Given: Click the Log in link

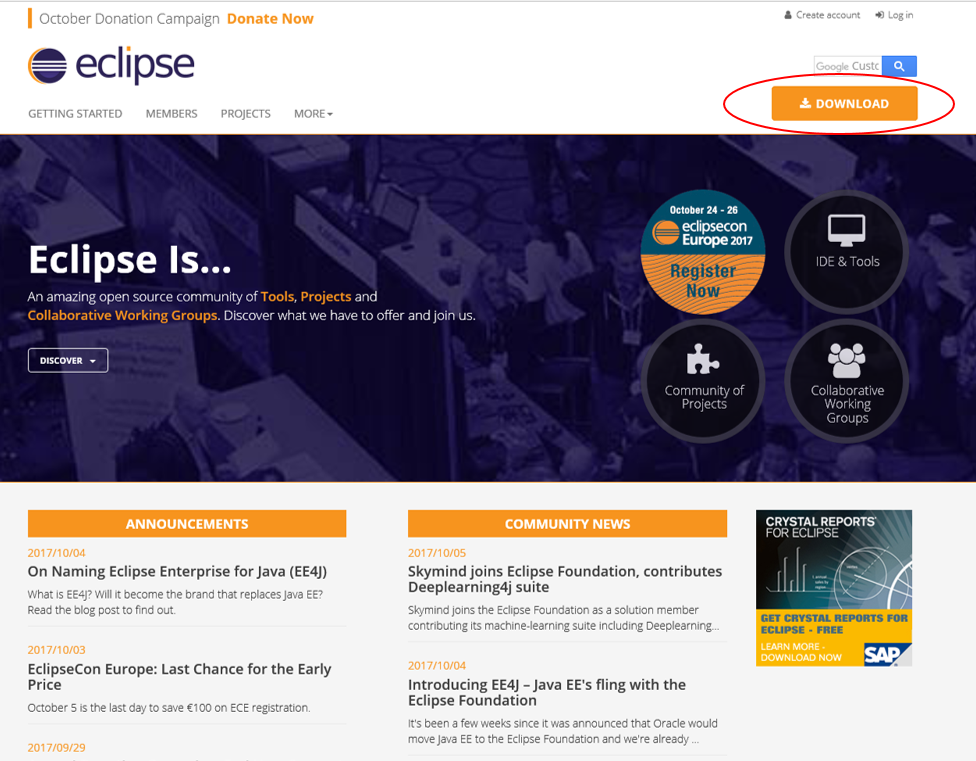Looking at the screenshot, I should pyautogui.click(x=894, y=15).
